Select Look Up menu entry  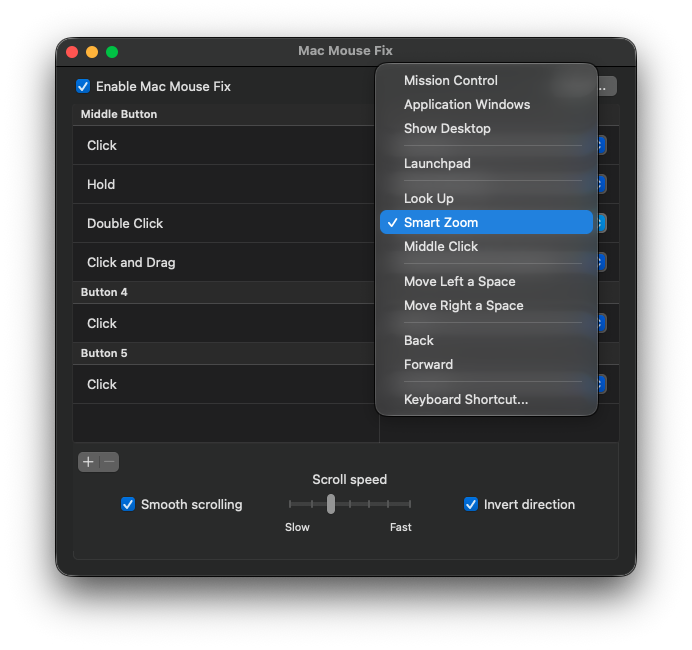click(486, 198)
